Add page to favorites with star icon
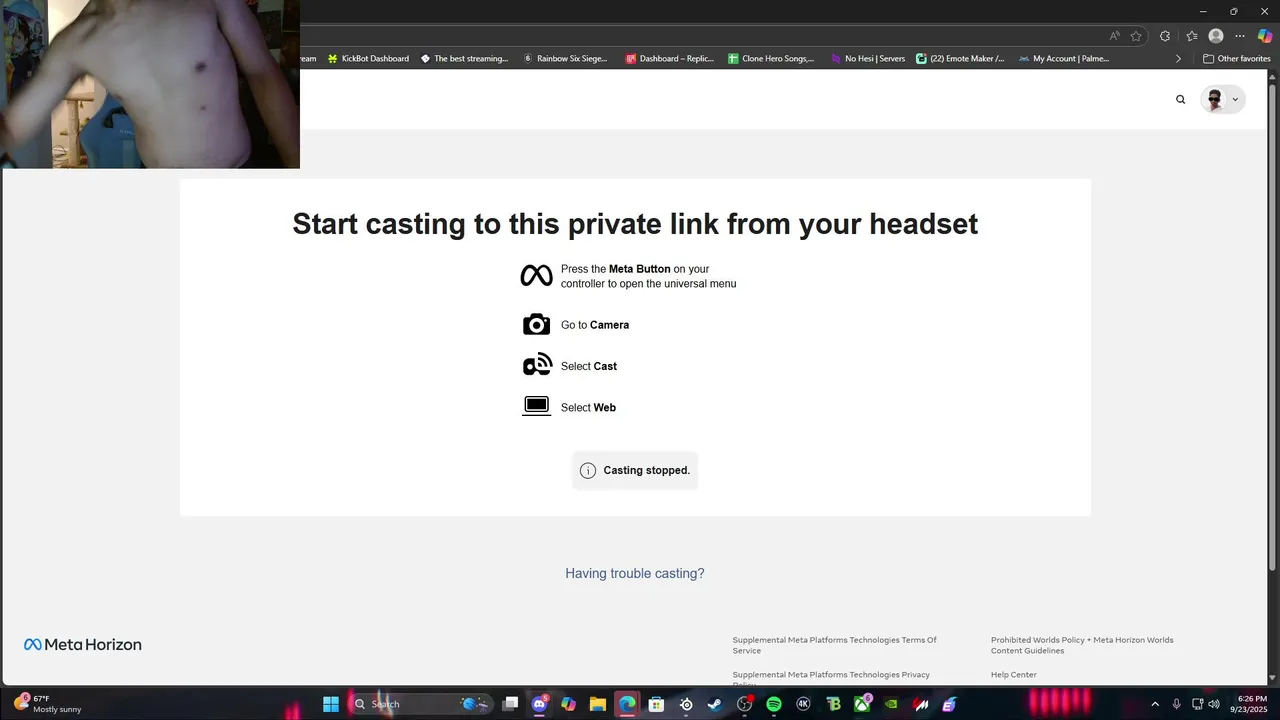The width and height of the screenshot is (1280, 720). (x=1136, y=36)
